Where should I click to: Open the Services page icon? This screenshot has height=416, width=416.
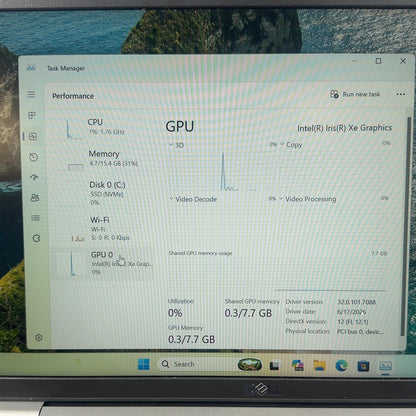point(36,238)
